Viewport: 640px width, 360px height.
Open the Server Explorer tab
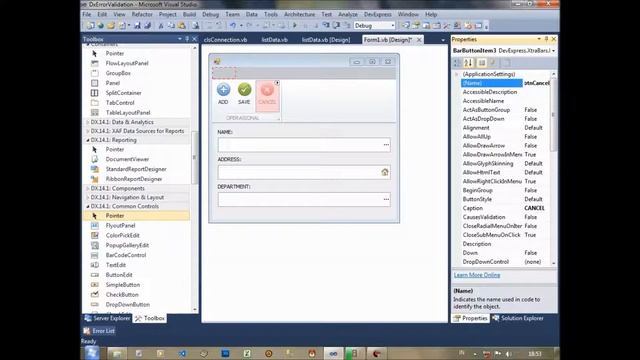(107, 318)
